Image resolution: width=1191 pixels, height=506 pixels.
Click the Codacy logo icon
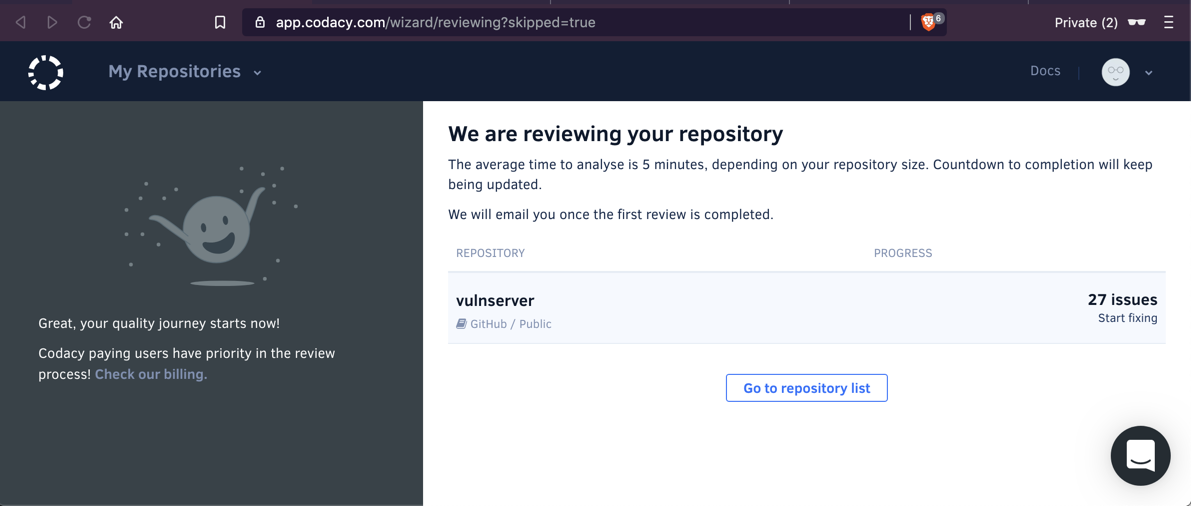46,72
